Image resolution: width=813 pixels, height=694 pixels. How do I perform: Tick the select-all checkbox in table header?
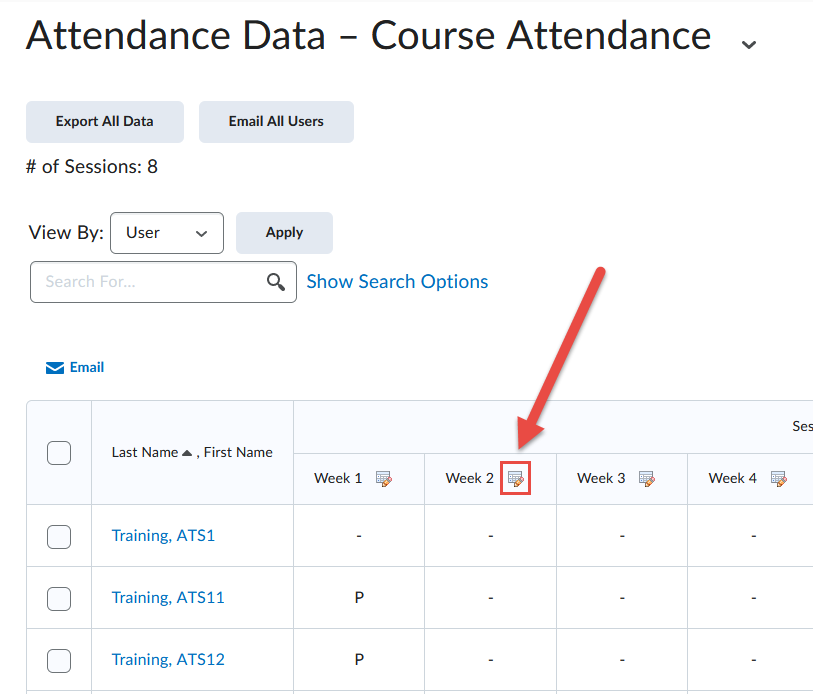(x=59, y=453)
